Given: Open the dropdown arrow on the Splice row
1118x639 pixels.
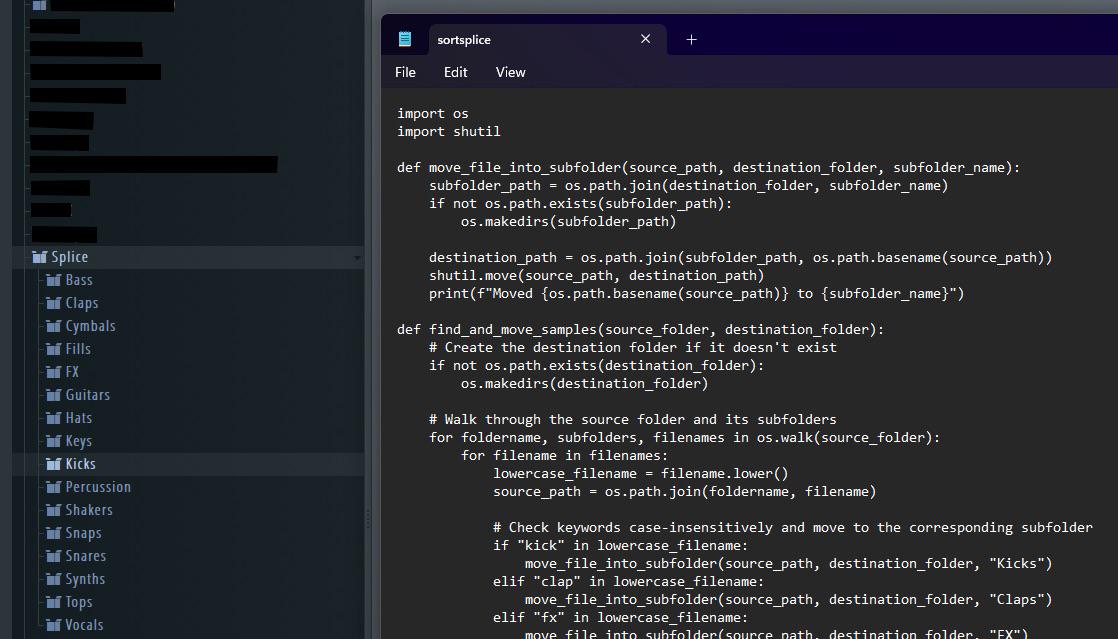Looking at the screenshot, I should (x=356, y=257).
